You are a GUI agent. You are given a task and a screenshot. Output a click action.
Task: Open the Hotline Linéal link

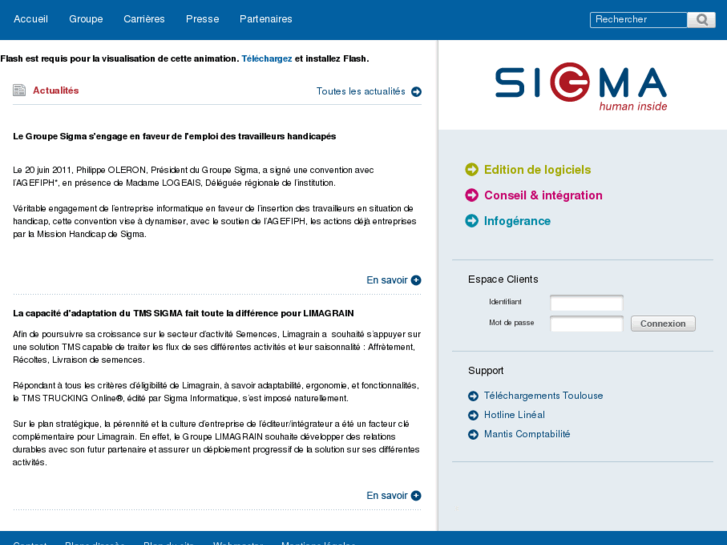pos(514,415)
